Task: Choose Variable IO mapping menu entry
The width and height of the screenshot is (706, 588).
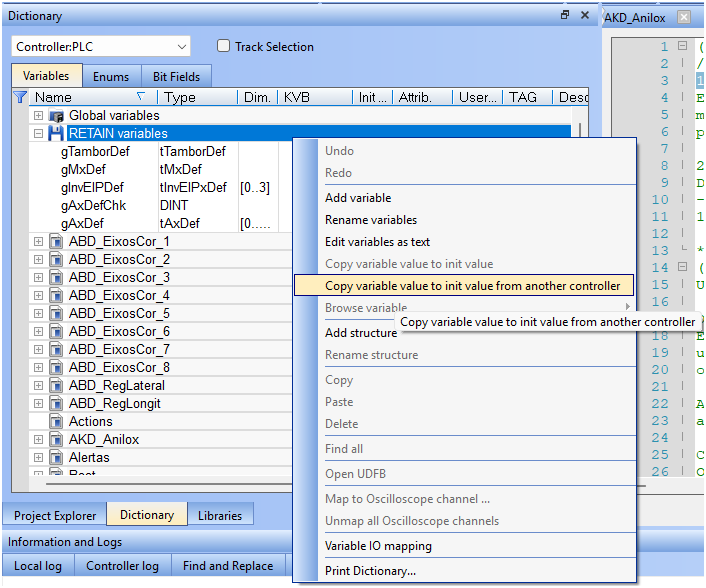Action: (464, 546)
